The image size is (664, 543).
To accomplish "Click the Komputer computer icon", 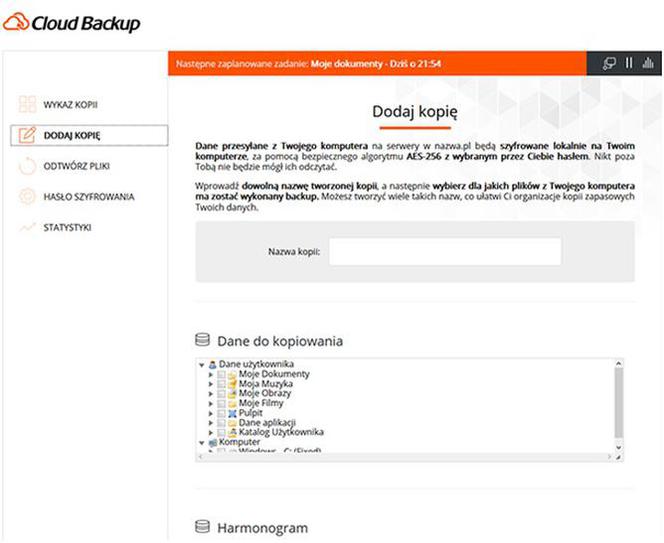I will click(x=213, y=443).
